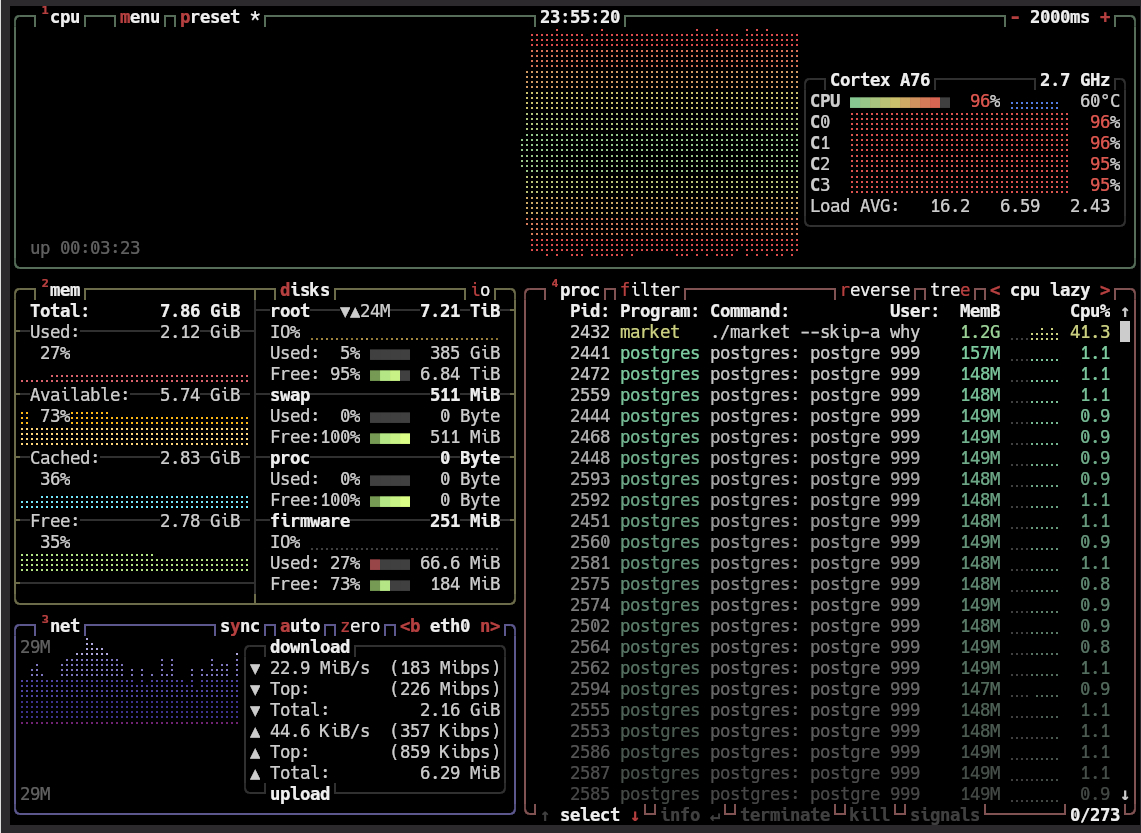
Task: Decrease update interval with minus button
Action: [x=1015, y=17]
